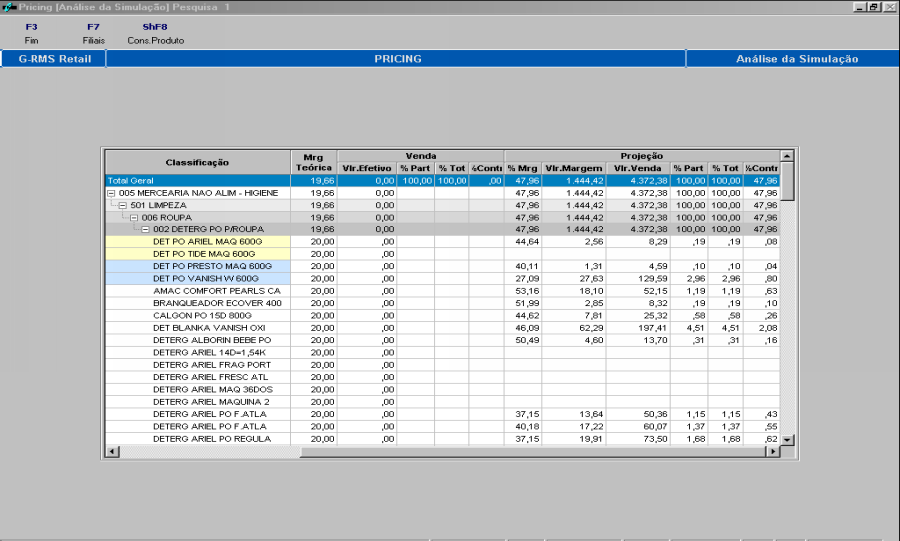Click the horizontal scroll left arrow

click(x=111, y=452)
